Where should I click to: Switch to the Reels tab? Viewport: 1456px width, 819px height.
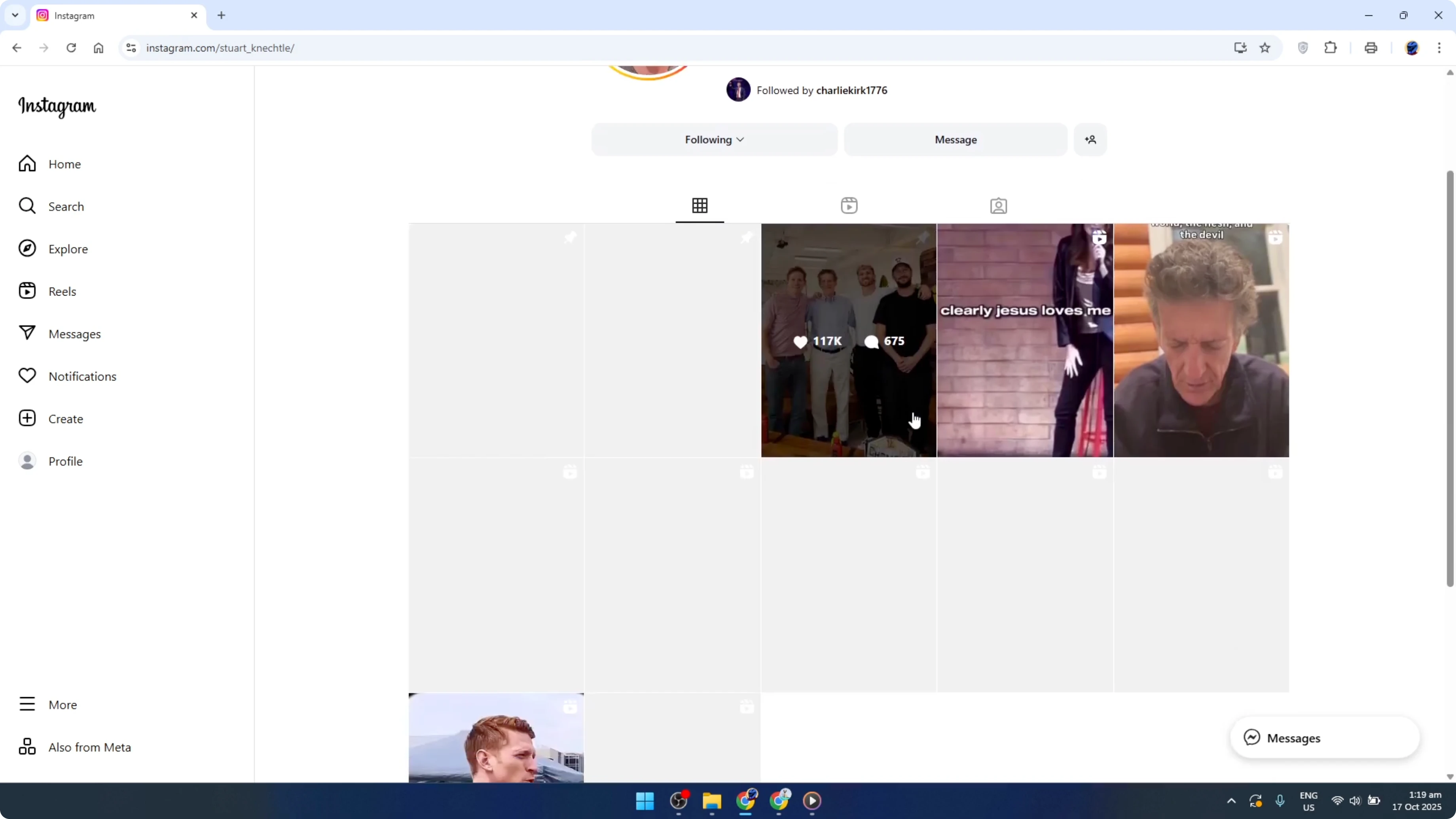click(849, 206)
